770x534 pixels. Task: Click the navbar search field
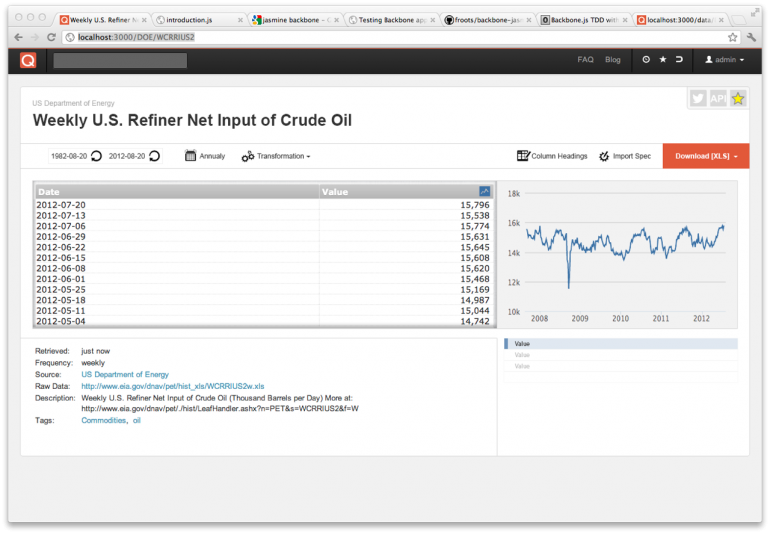[120, 60]
